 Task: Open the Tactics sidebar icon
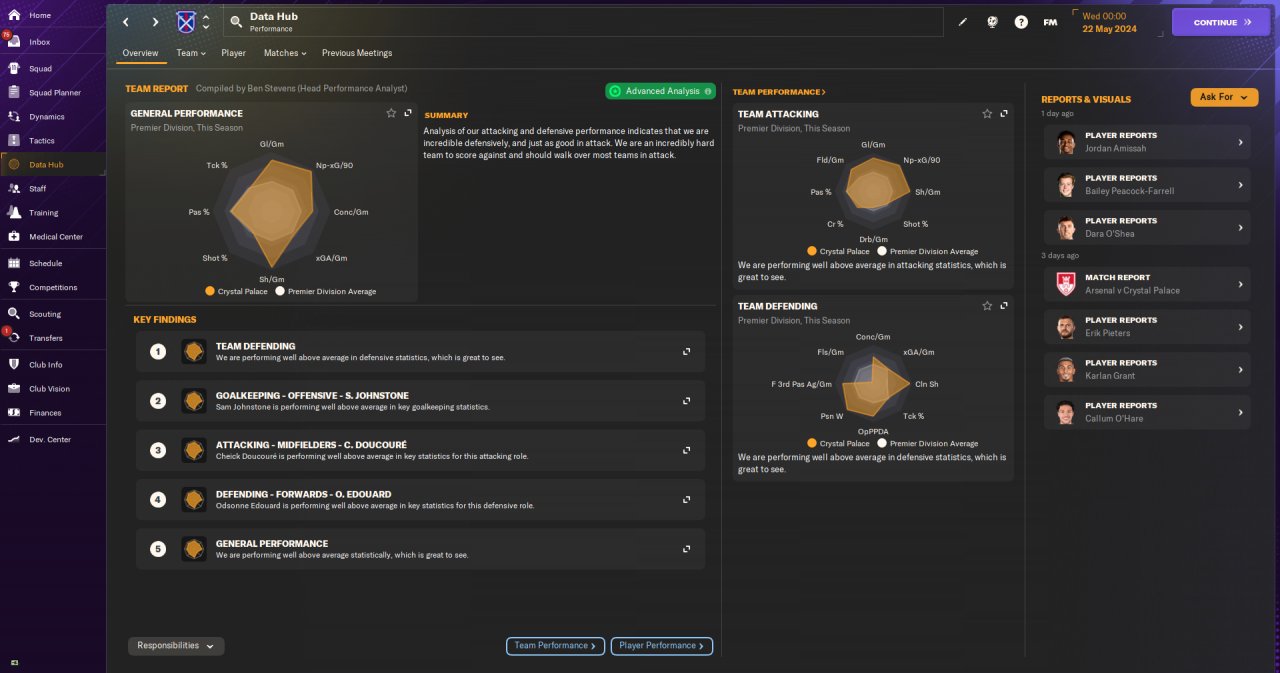tap(14, 140)
